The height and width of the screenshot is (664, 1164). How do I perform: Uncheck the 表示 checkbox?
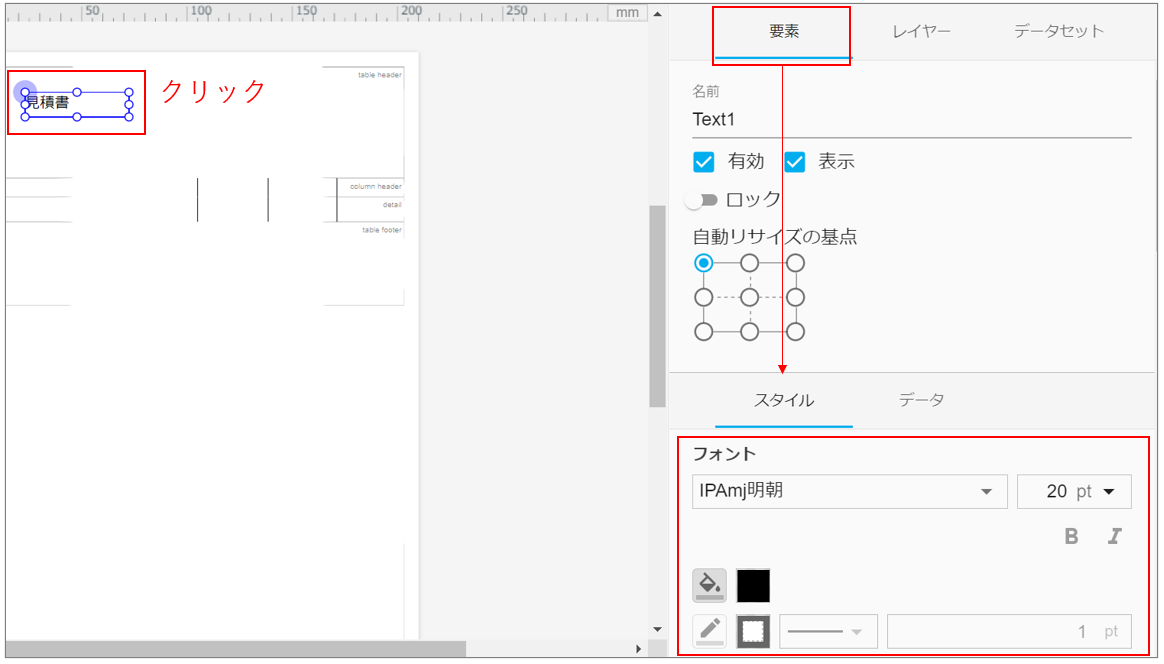(x=795, y=162)
